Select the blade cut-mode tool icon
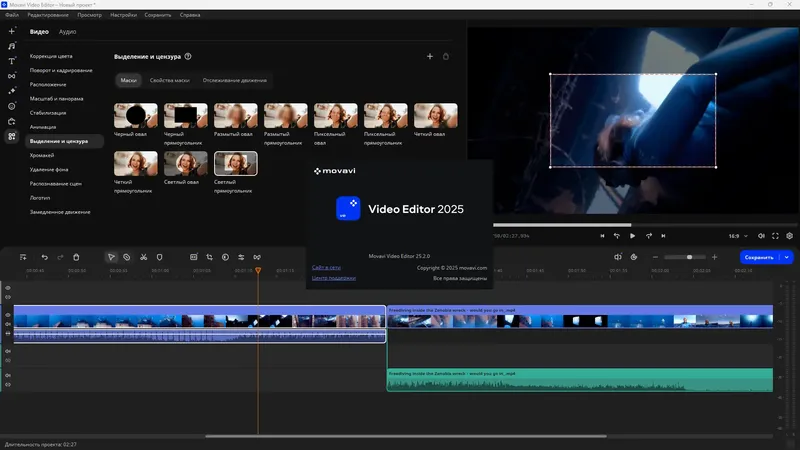800x450 pixels. (x=127, y=257)
